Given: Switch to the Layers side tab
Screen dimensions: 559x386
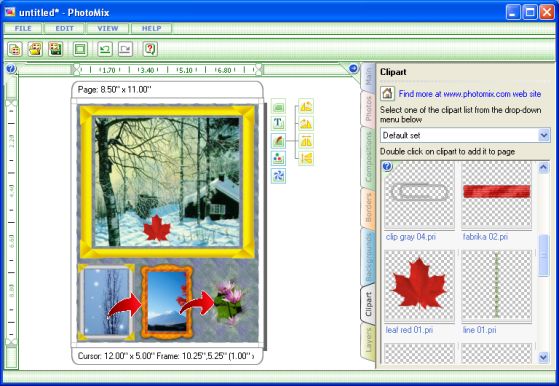Looking at the screenshot, I should pyautogui.click(x=368, y=341).
